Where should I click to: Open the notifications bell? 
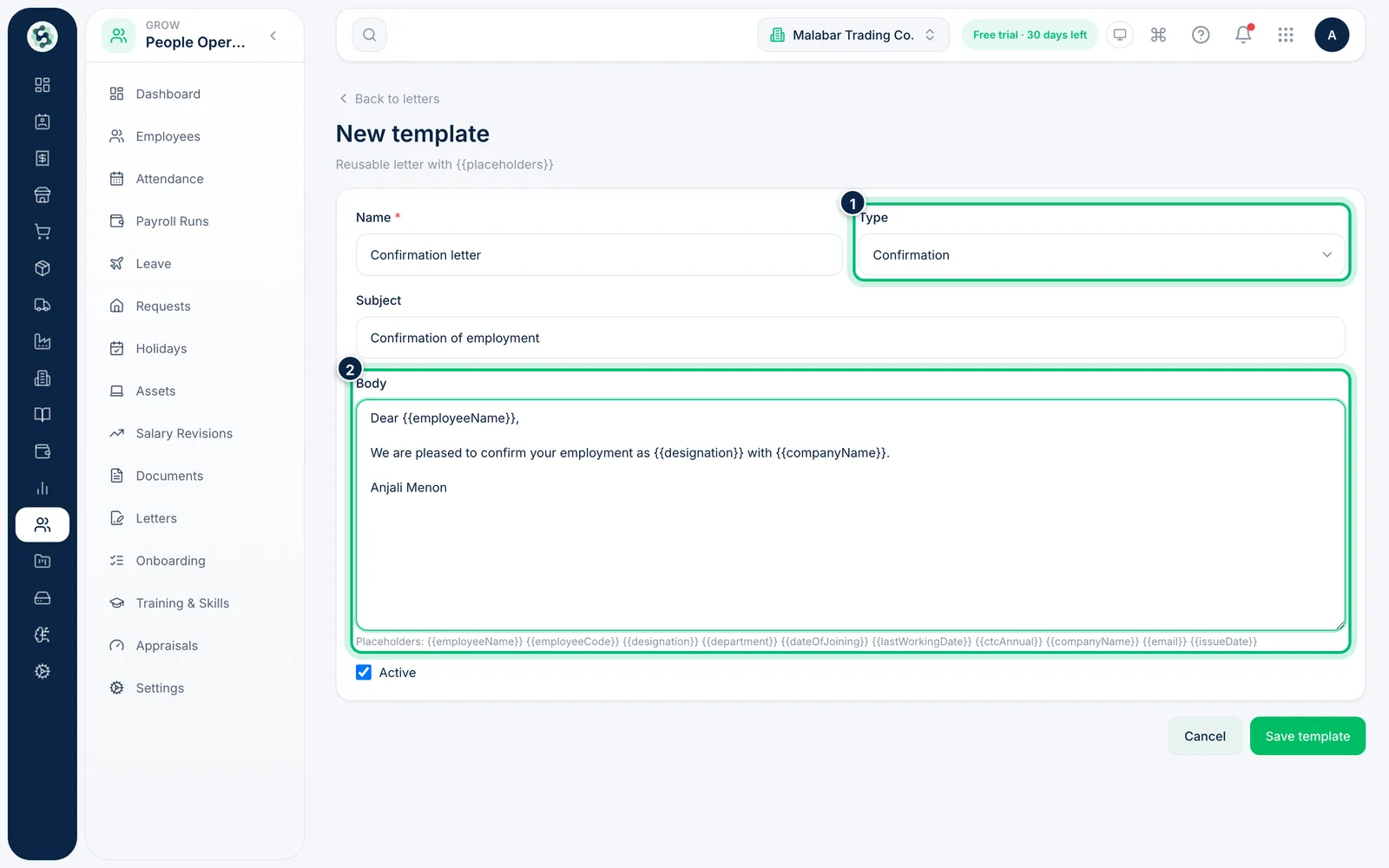[1243, 35]
